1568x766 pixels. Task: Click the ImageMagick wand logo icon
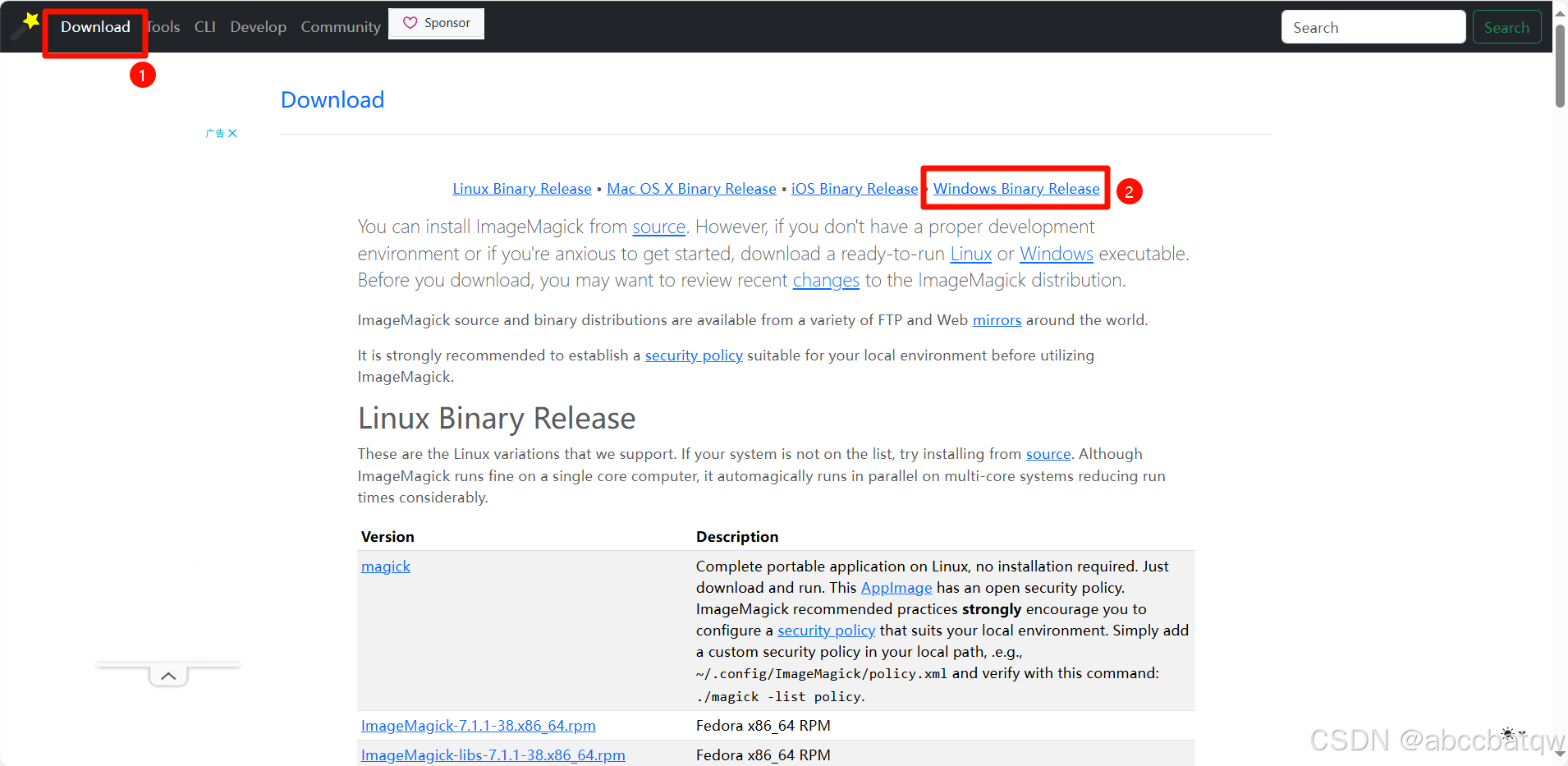(25, 25)
